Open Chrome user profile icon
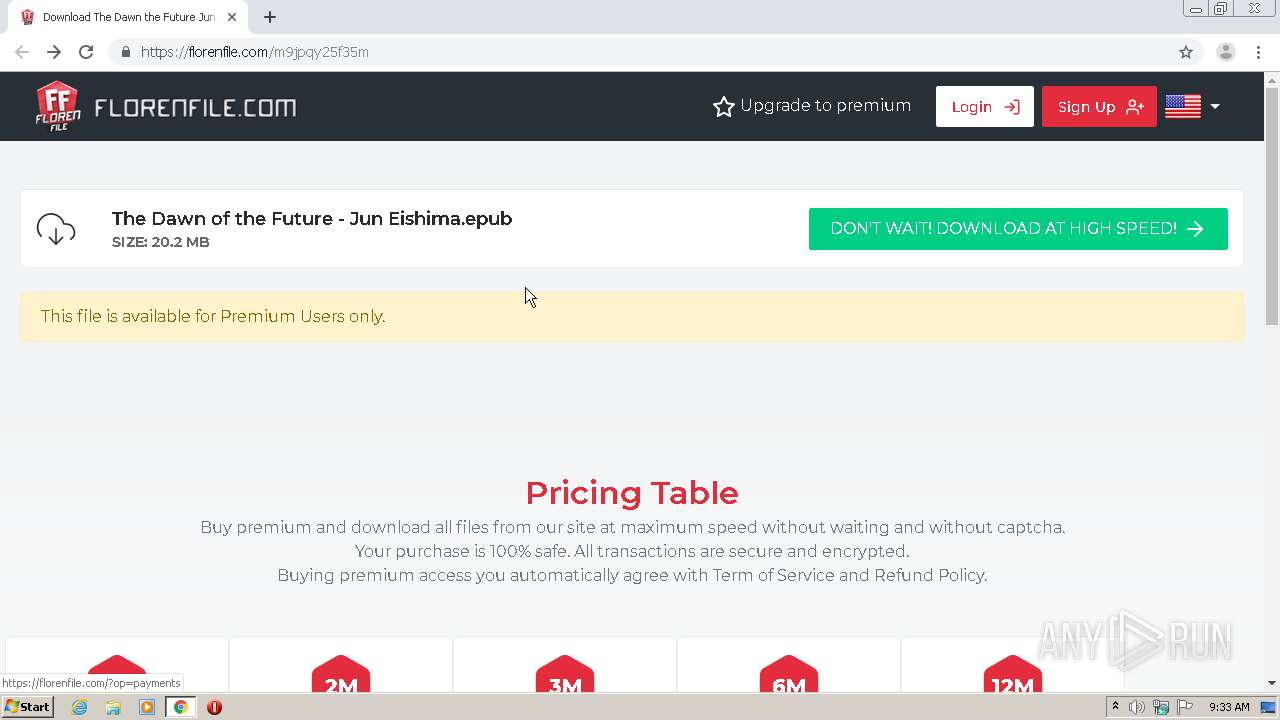Screen dimensions: 1280x720 click(x=1225, y=52)
